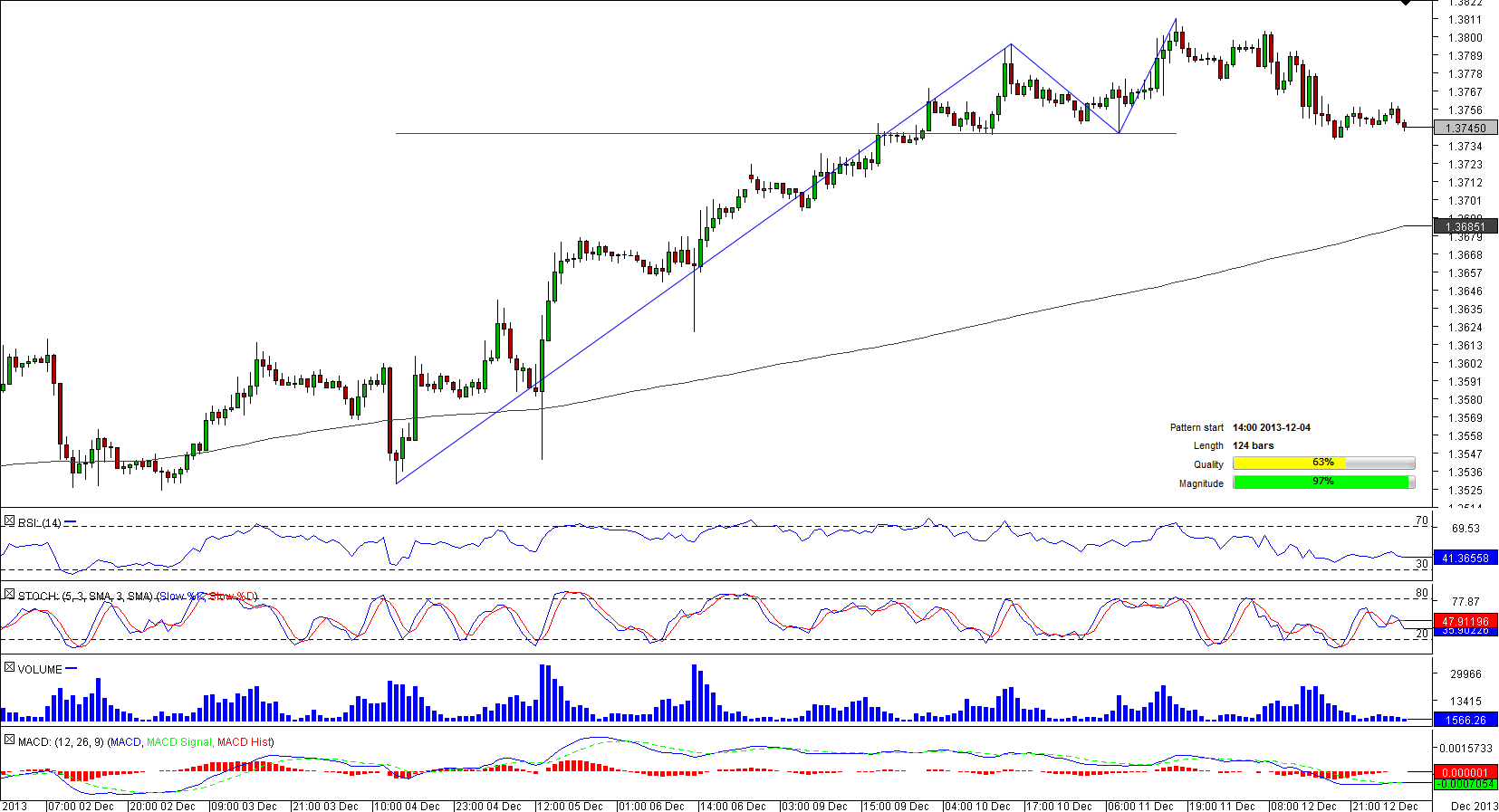Click the MACD Signal legend label
1499x812 pixels.
[x=178, y=742]
